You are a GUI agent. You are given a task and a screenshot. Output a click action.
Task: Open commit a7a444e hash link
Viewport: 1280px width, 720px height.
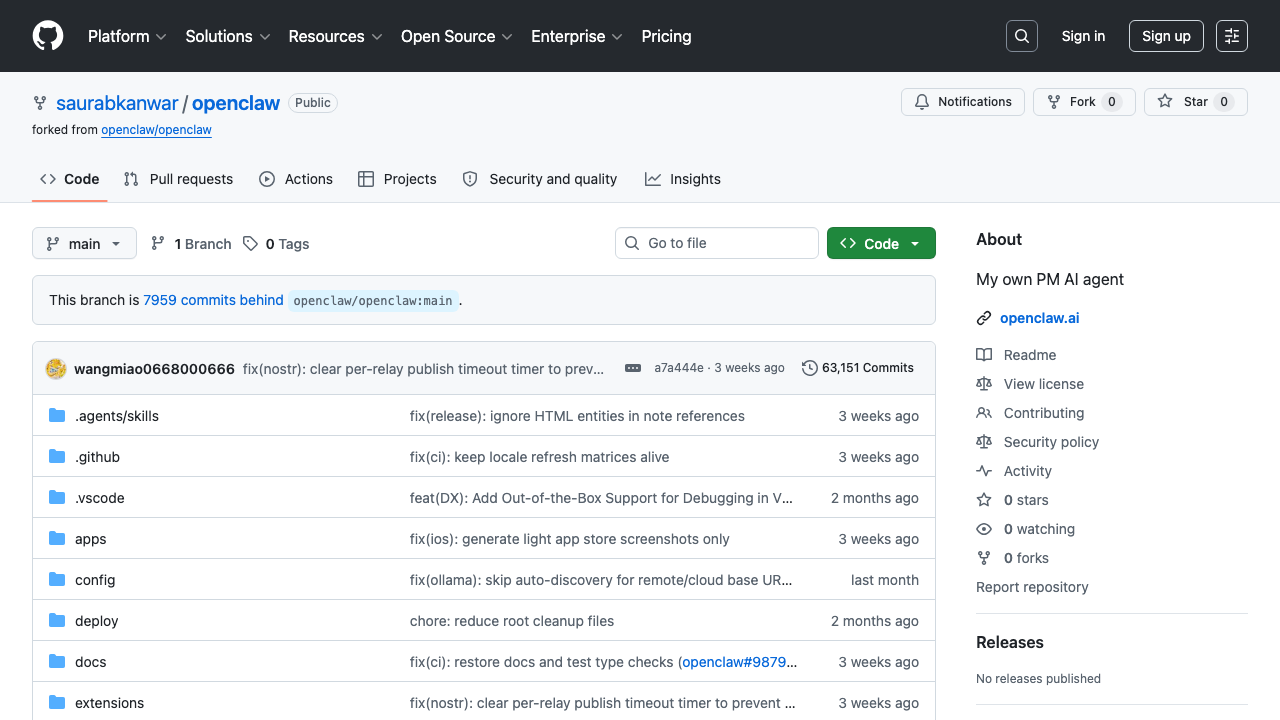tap(679, 368)
